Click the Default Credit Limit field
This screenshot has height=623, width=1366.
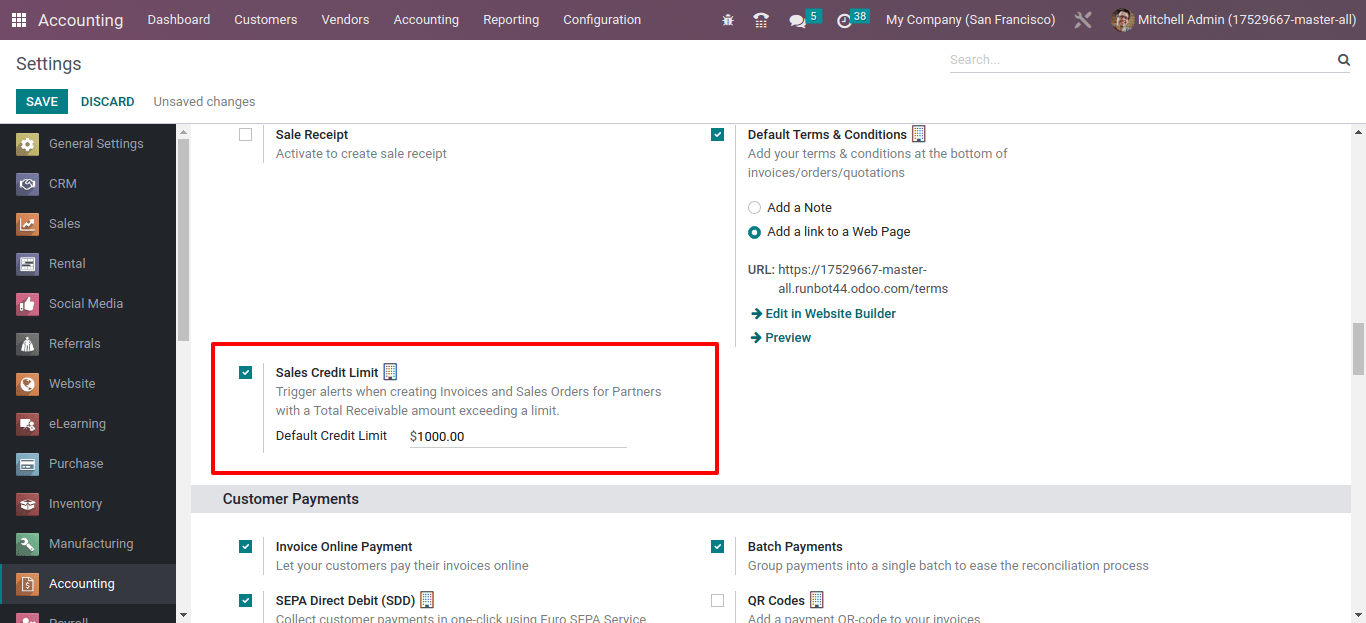518,437
